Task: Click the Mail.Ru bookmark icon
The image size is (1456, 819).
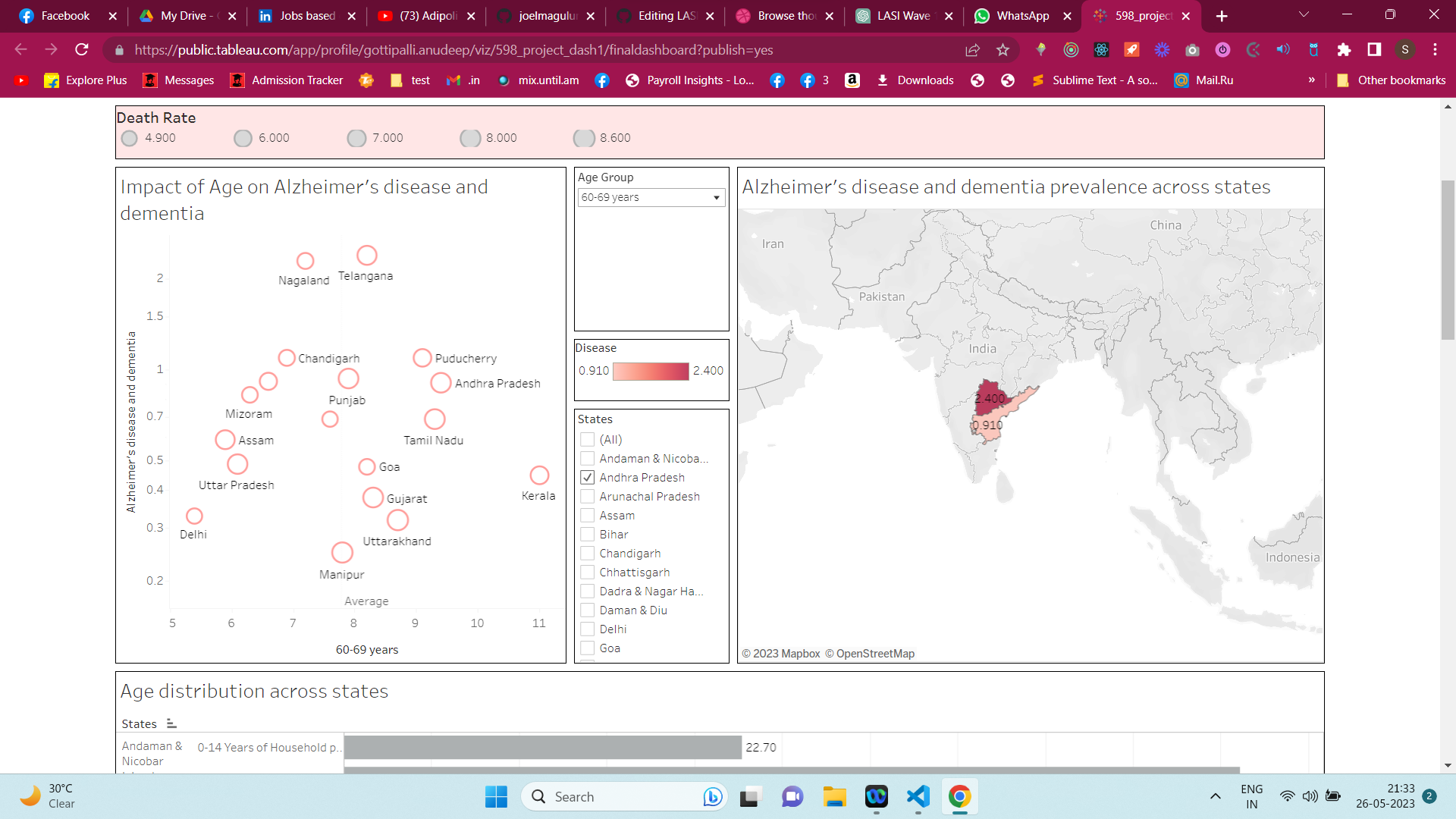Action: point(1183,80)
